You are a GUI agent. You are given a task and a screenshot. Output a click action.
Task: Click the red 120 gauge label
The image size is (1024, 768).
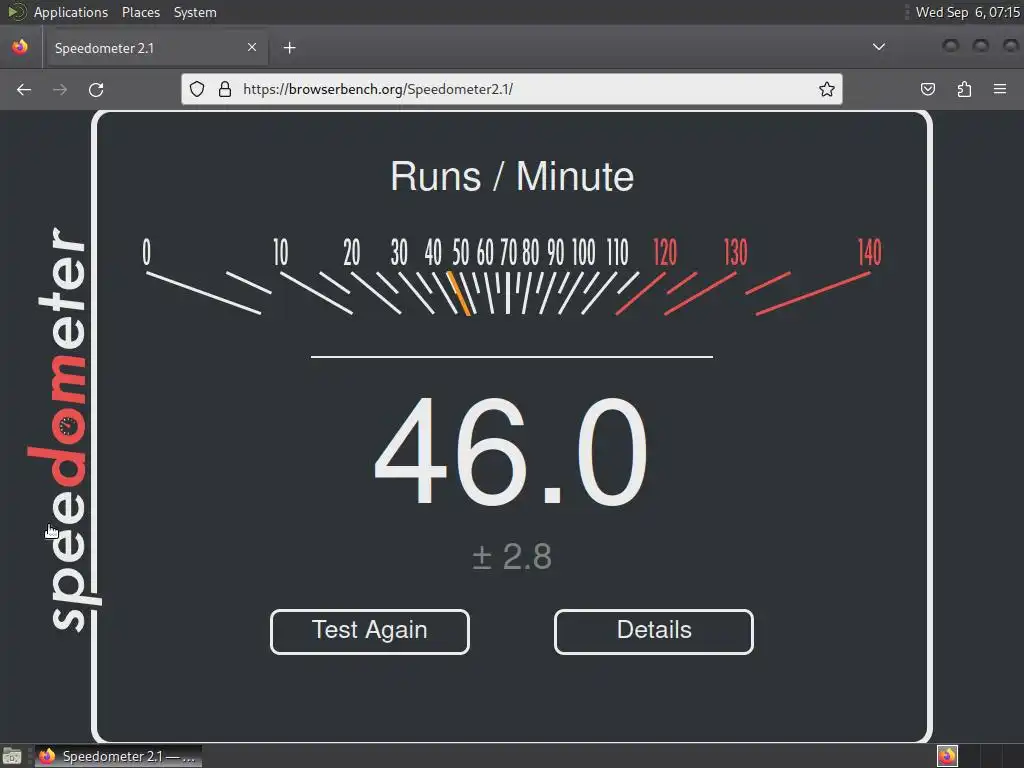pos(665,252)
